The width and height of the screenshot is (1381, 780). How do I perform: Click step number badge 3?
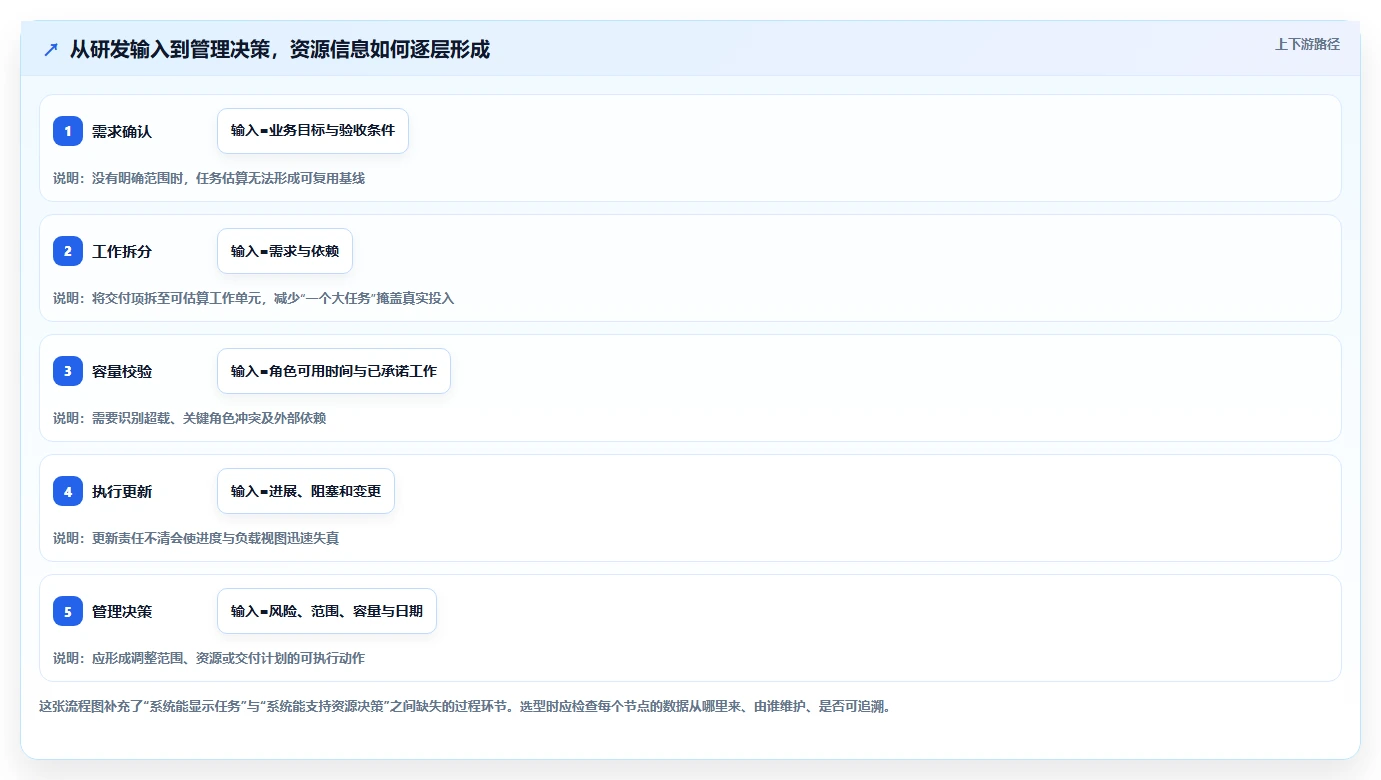click(68, 371)
